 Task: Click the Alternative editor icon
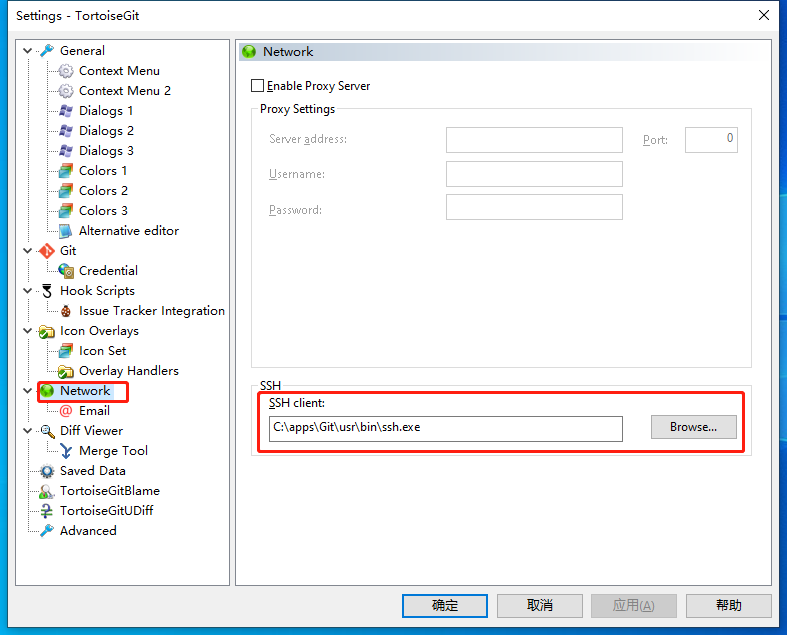[66, 231]
